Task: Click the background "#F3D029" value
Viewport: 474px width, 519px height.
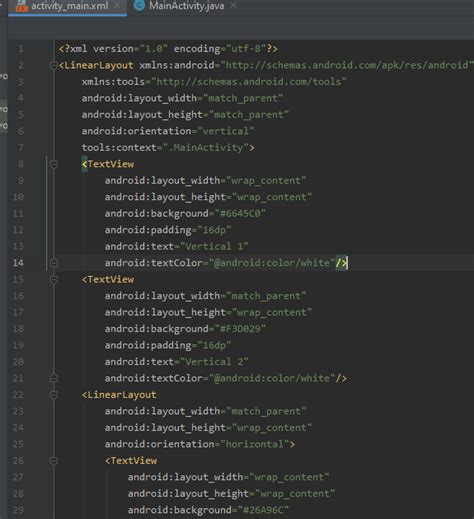Action: (240, 329)
